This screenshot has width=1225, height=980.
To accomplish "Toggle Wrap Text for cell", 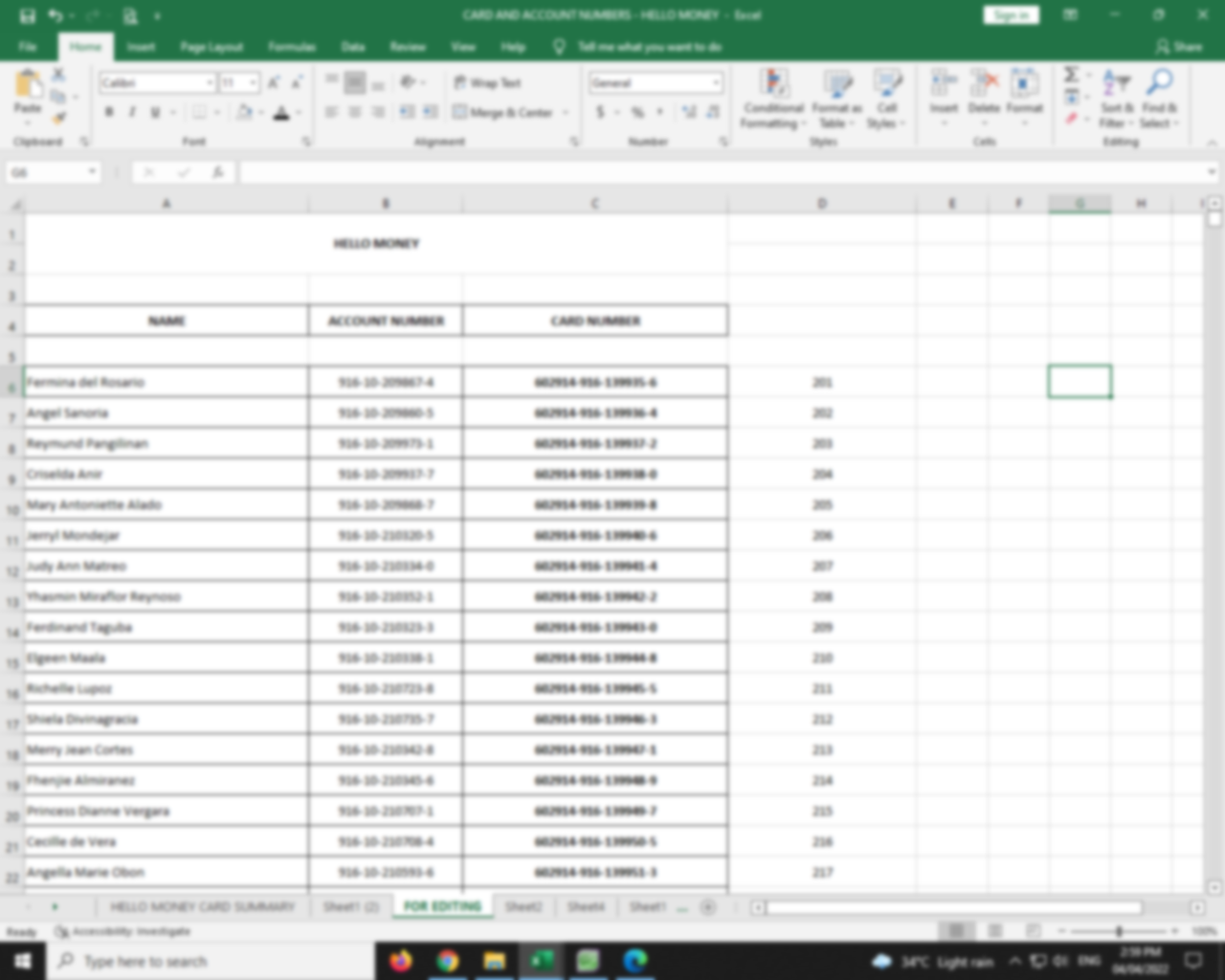I will [487, 83].
